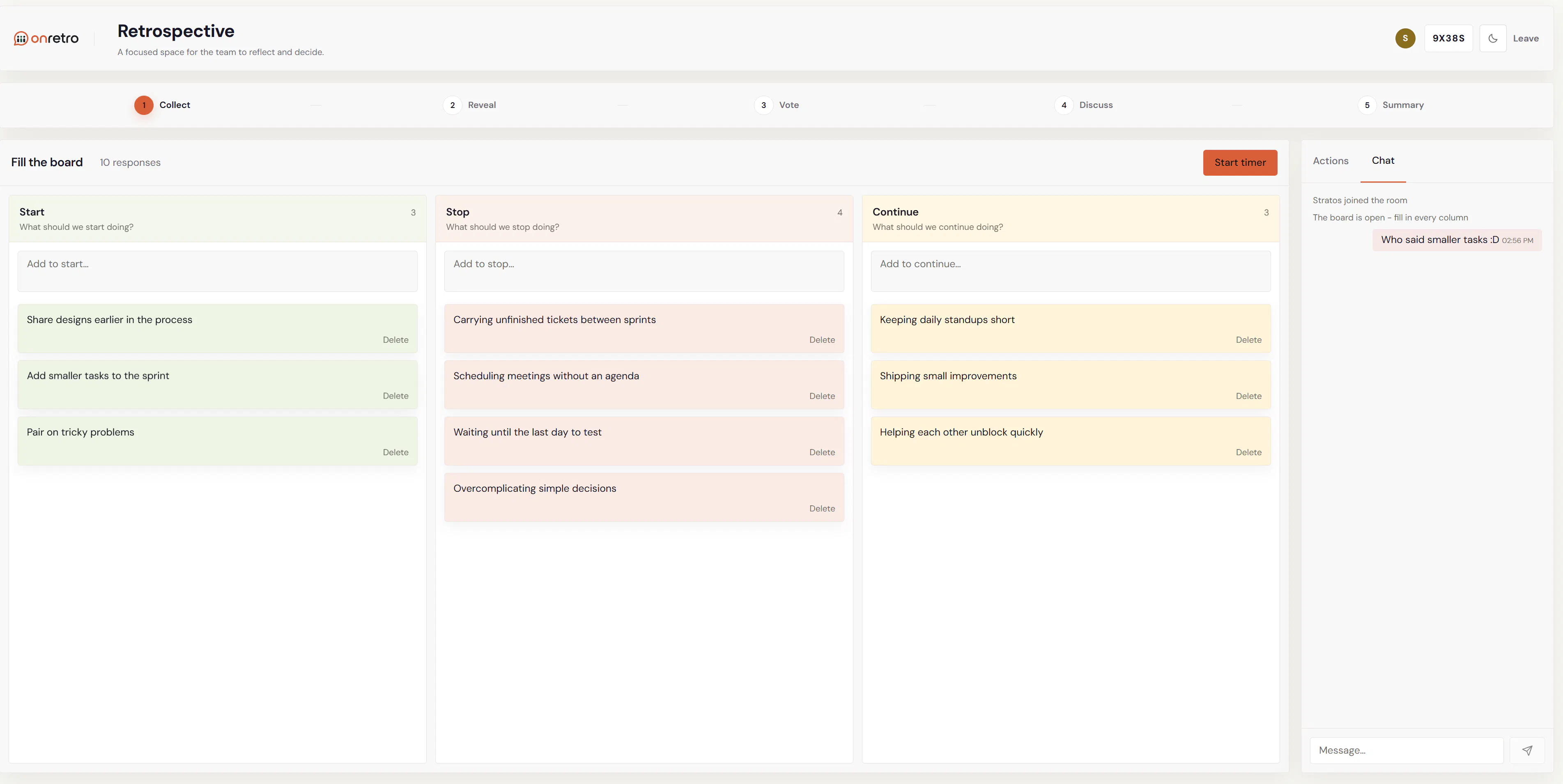Click 'Fill the board' heading
The height and width of the screenshot is (784, 1563).
[x=47, y=163]
